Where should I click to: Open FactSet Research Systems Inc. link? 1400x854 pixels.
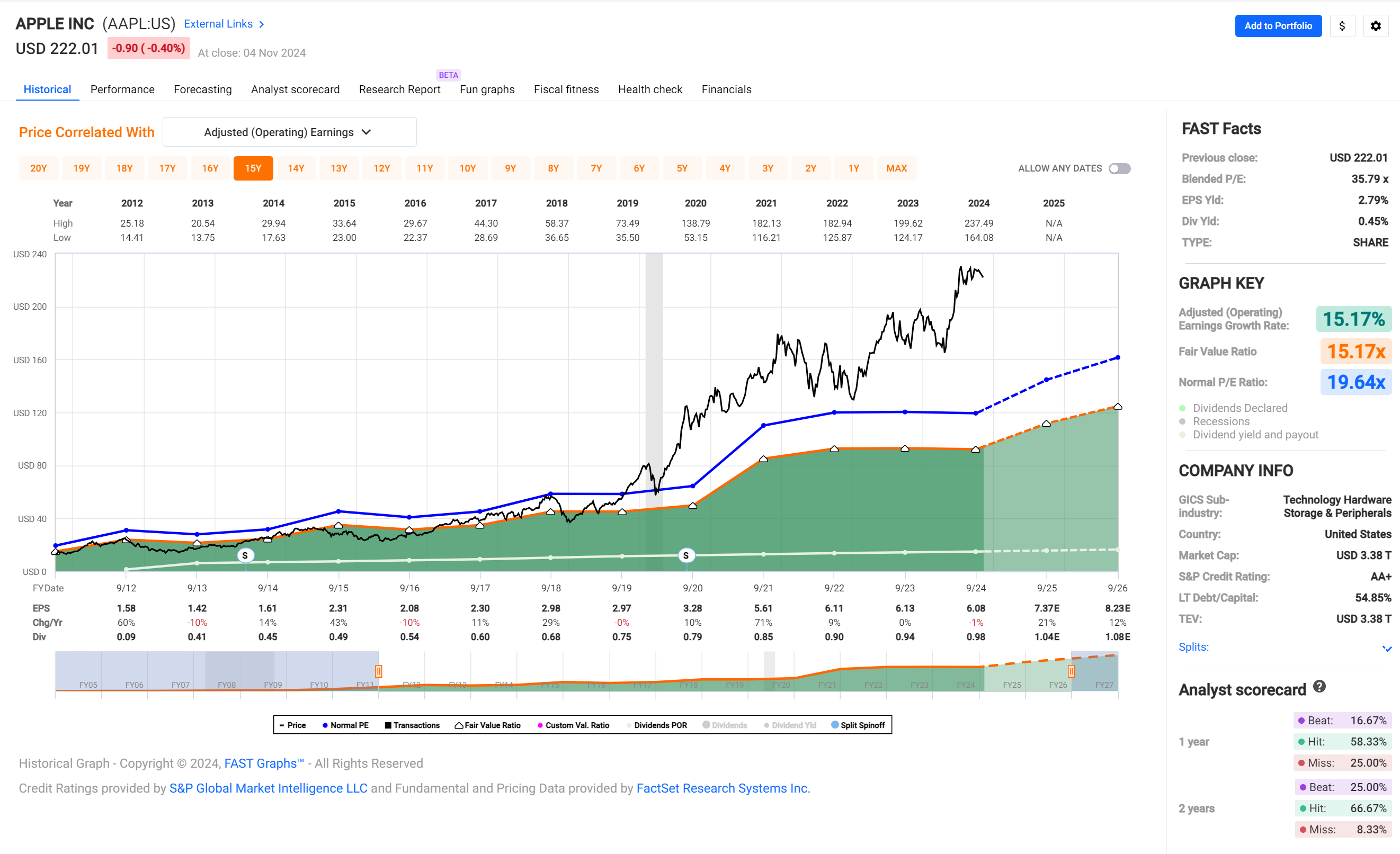[x=723, y=788]
